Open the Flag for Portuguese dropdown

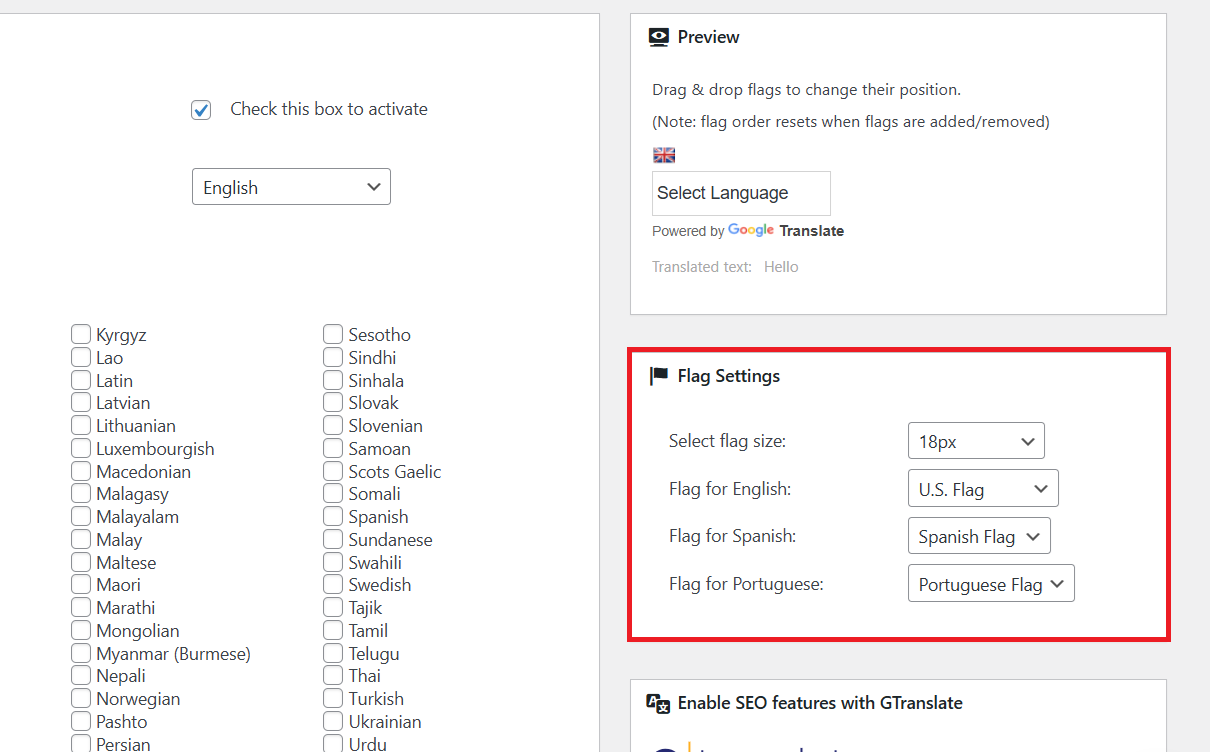(990, 584)
